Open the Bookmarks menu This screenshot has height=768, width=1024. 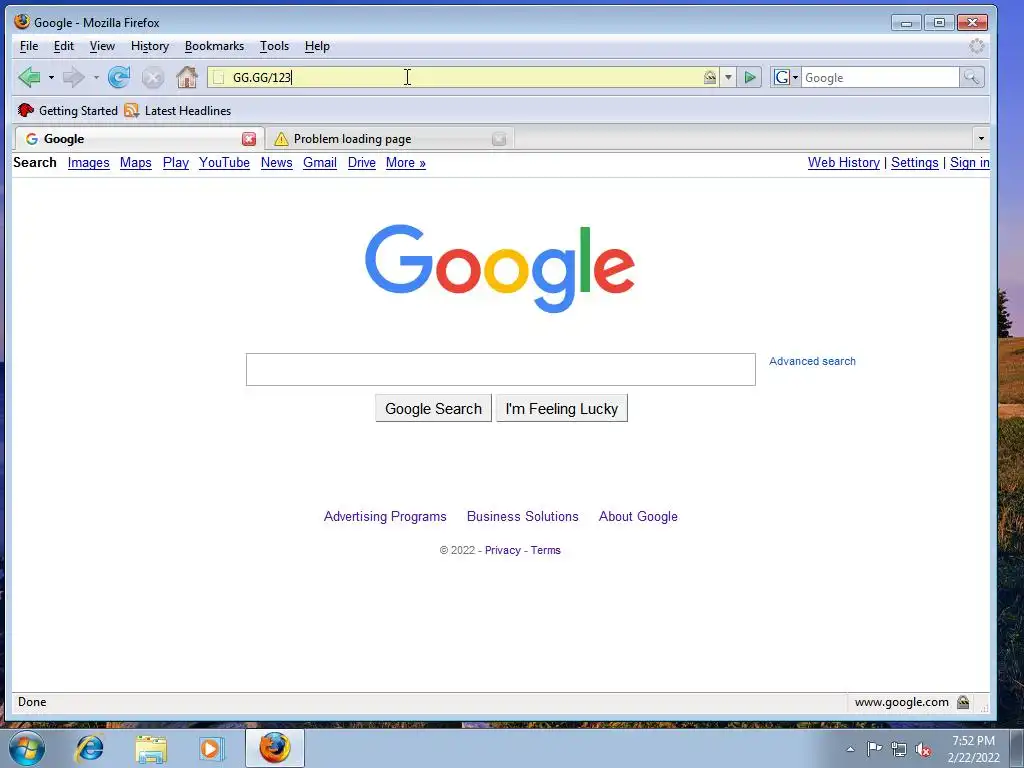tap(214, 46)
